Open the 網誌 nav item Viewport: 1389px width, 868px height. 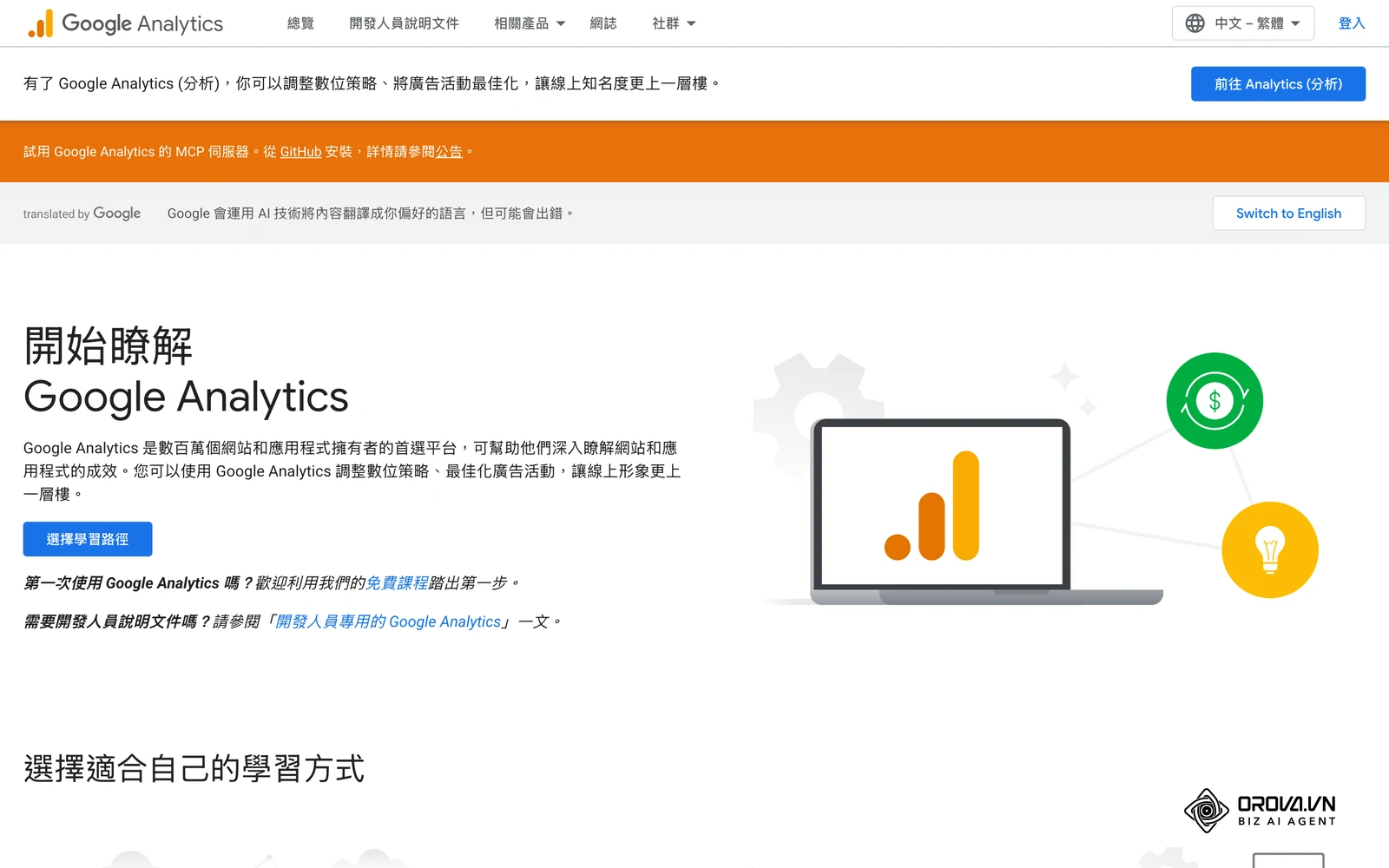tap(603, 23)
